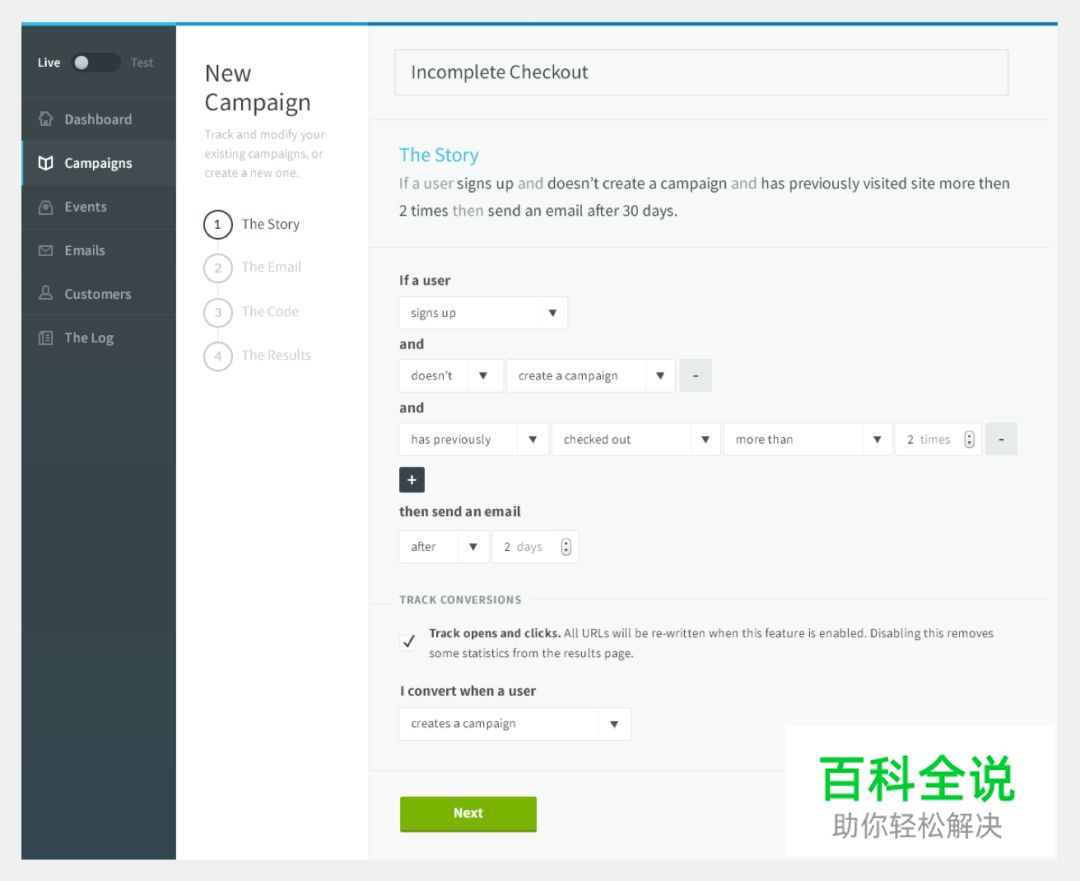1080x881 pixels.
Task: Add a new condition with the plus icon
Action: [x=411, y=480]
